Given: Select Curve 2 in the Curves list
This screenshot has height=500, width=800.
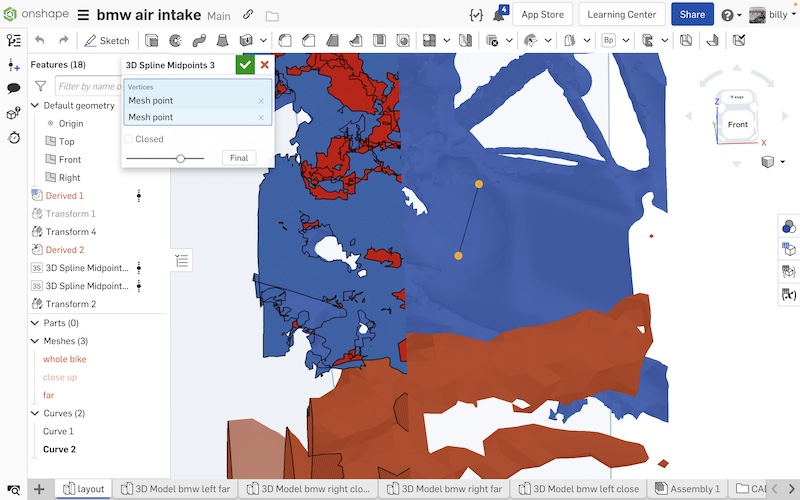Looking at the screenshot, I should tap(59, 449).
